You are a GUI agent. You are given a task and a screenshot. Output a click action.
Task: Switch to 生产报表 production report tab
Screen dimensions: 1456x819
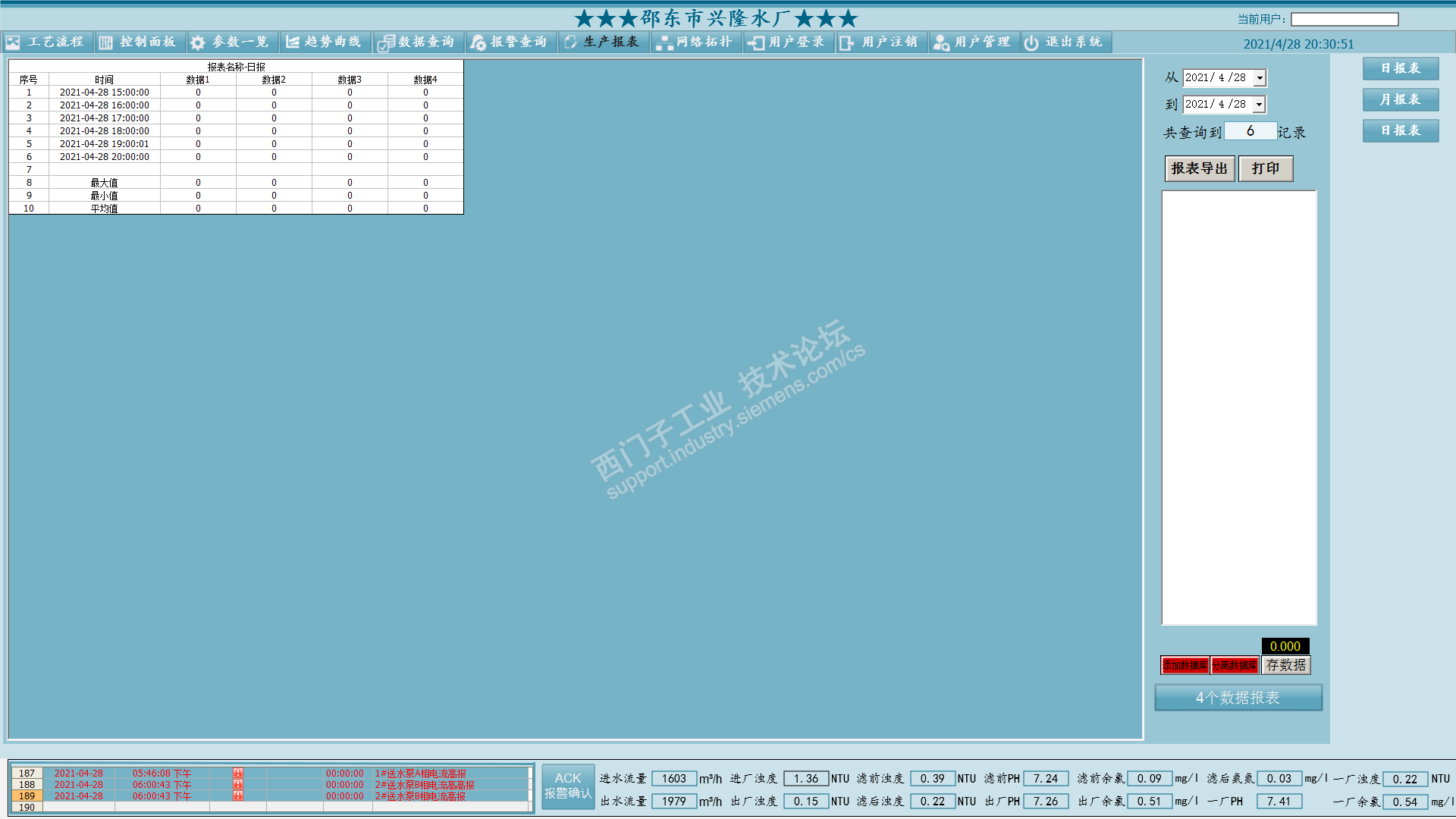(x=604, y=42)
